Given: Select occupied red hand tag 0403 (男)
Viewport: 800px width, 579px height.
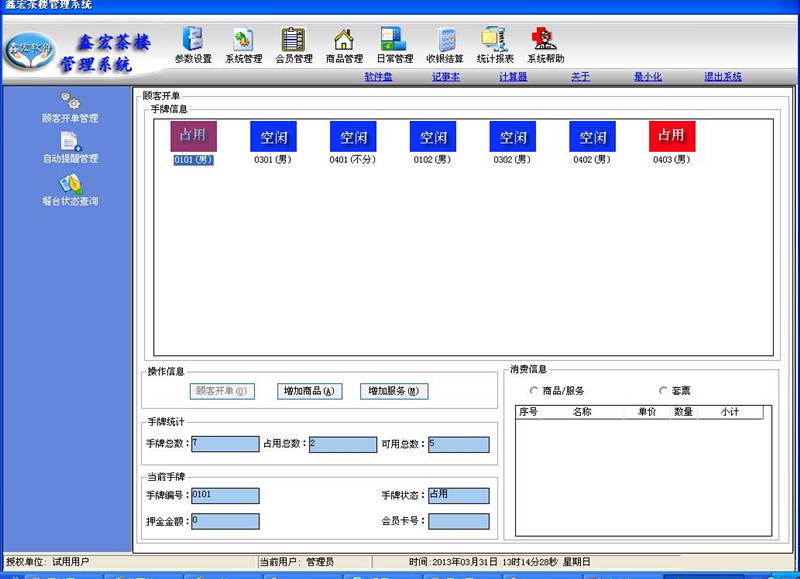Looking at the screenshot, I should [x=672, y=143].
